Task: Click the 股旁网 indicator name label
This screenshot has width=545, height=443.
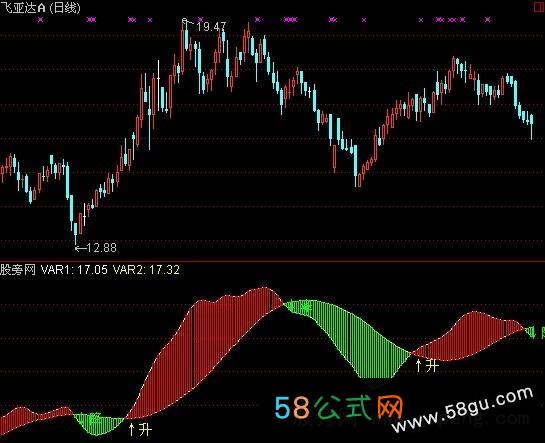Action: click(18, 270)
